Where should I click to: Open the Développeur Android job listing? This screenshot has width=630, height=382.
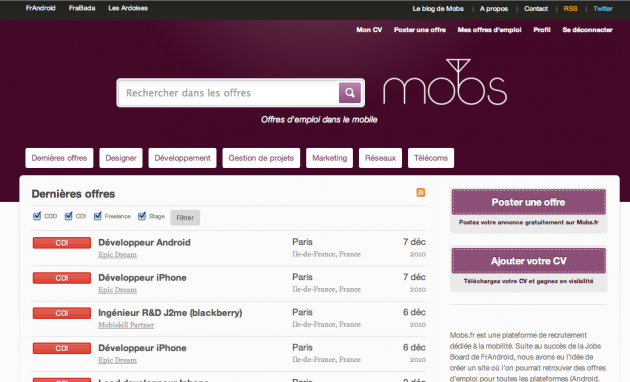click(x=144, y=243)
